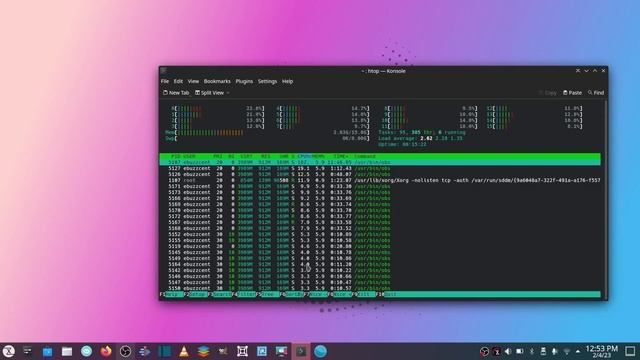Open the application launcher in the taskbar
Viewport: 640px width, 360px height.
click(x=9, y=351)
